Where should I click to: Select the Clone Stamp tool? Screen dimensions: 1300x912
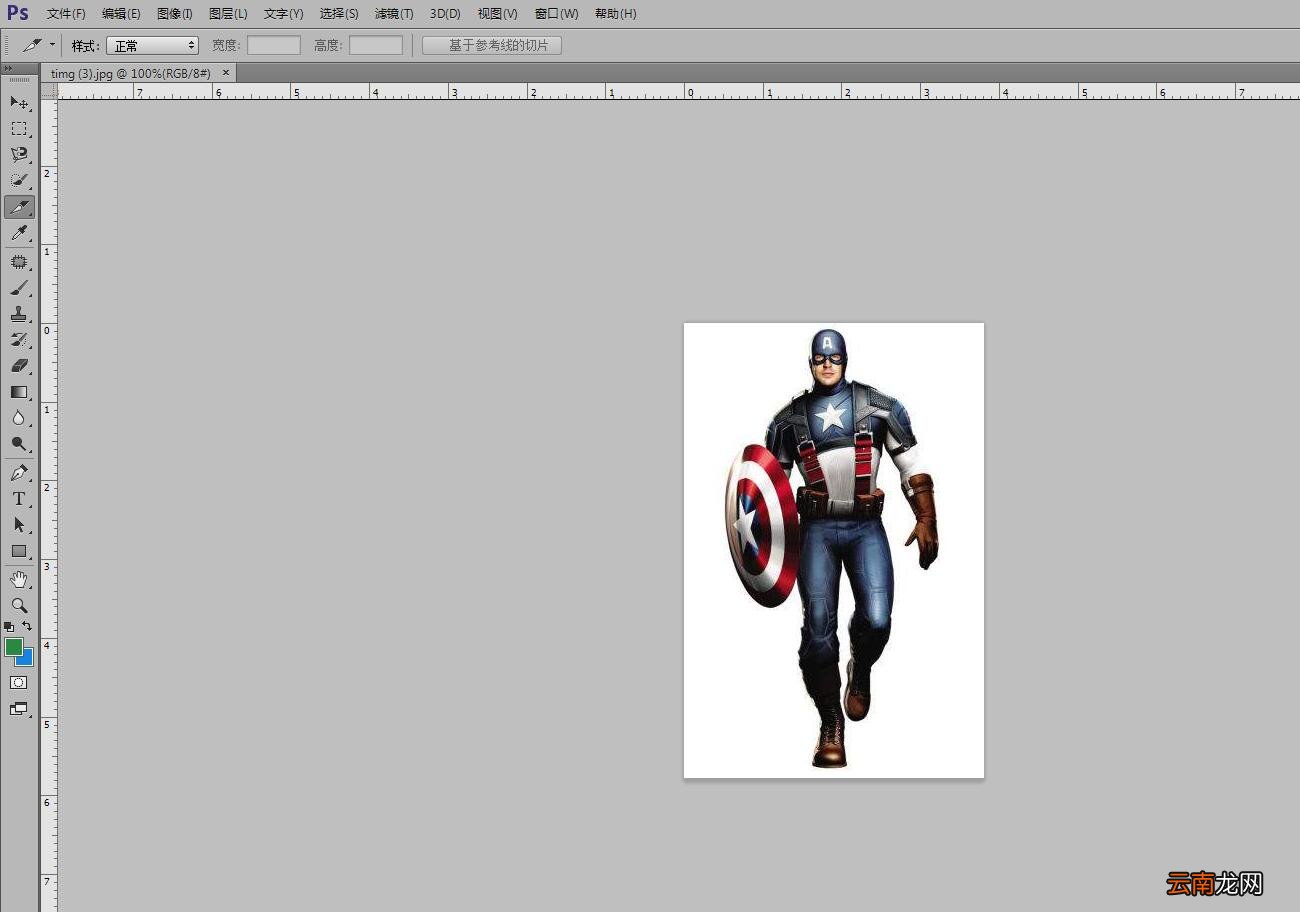(x=19, y=314)
